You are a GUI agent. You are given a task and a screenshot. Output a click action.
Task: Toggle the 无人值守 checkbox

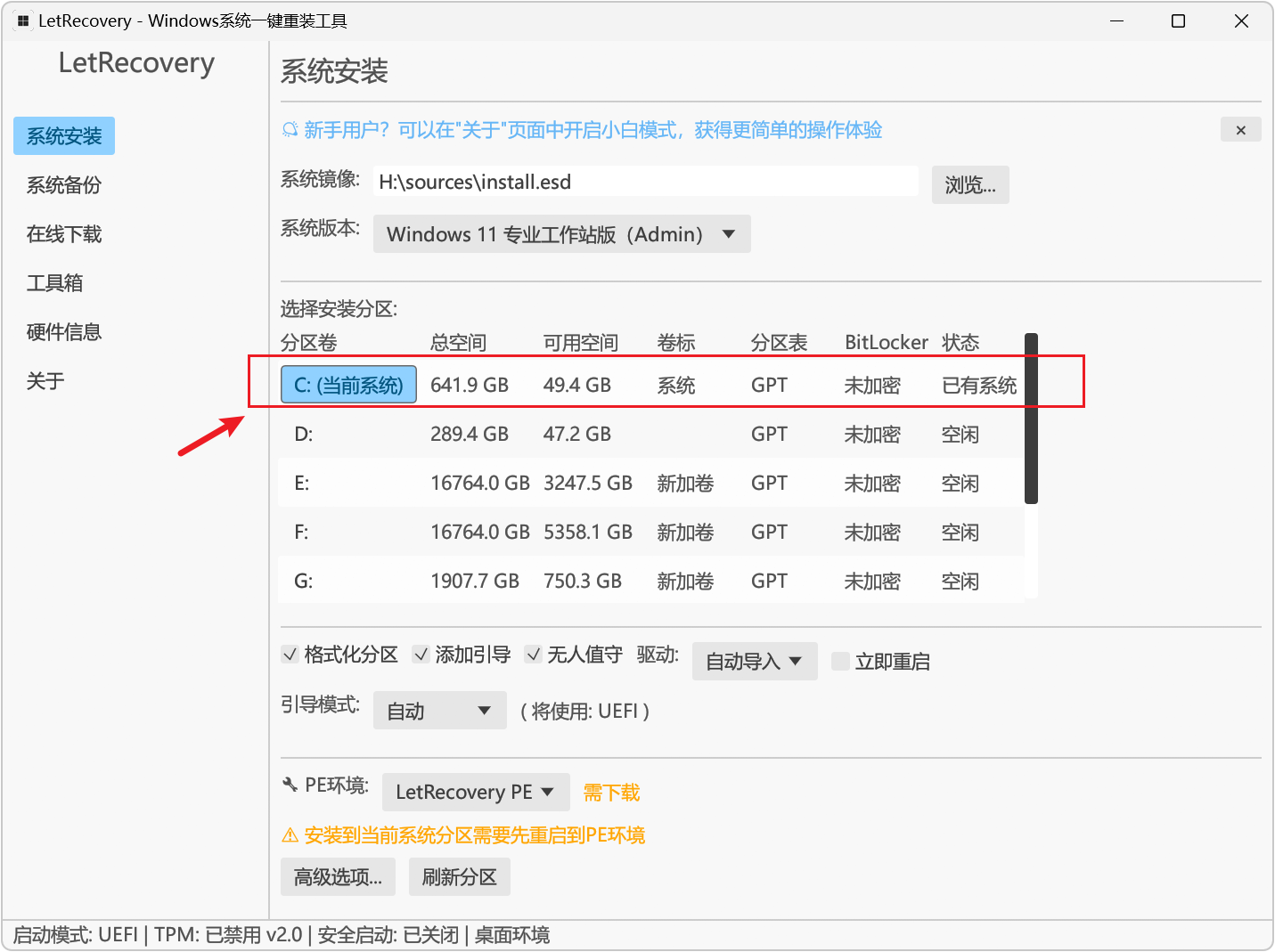[533, 655]
